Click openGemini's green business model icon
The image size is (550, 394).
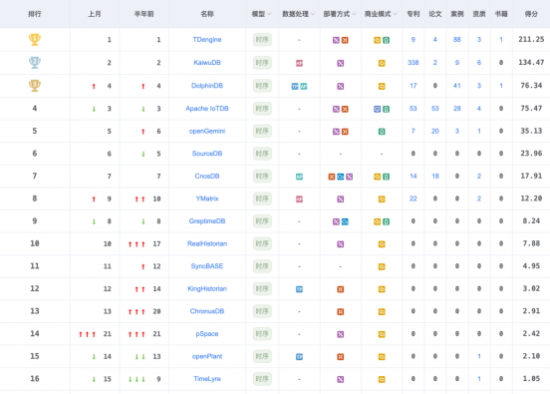click(x=382, y=132)
